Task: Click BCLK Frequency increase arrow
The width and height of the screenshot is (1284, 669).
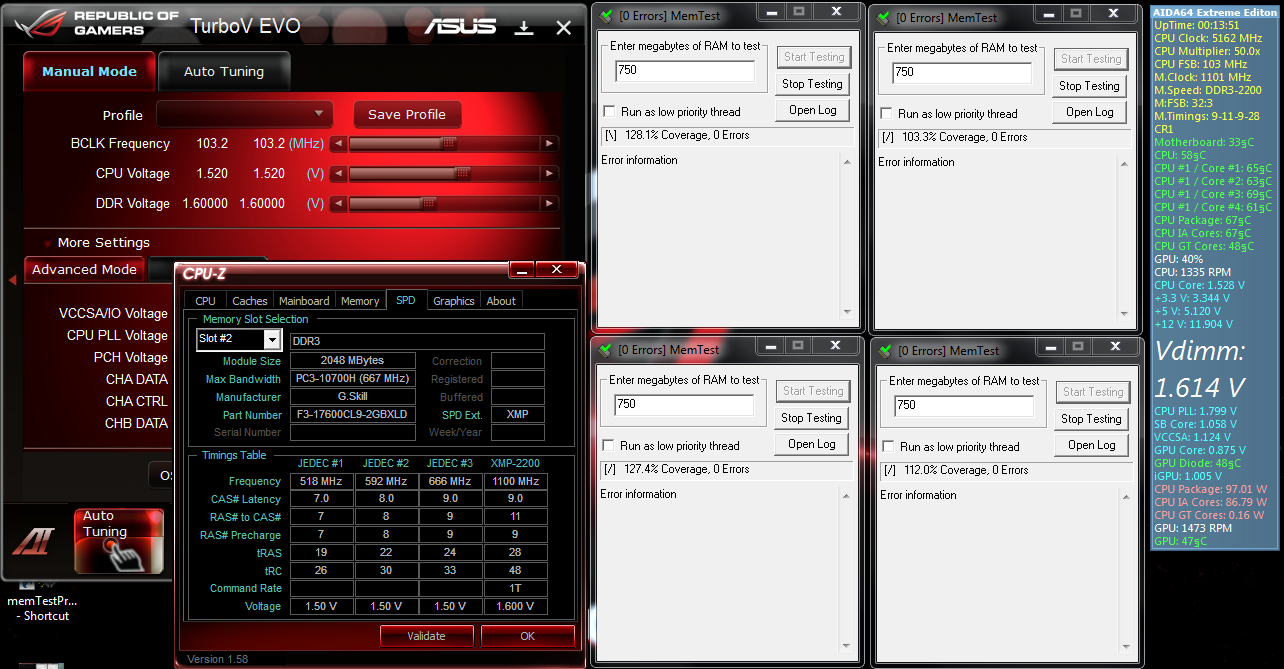Action: coord(549,144)
